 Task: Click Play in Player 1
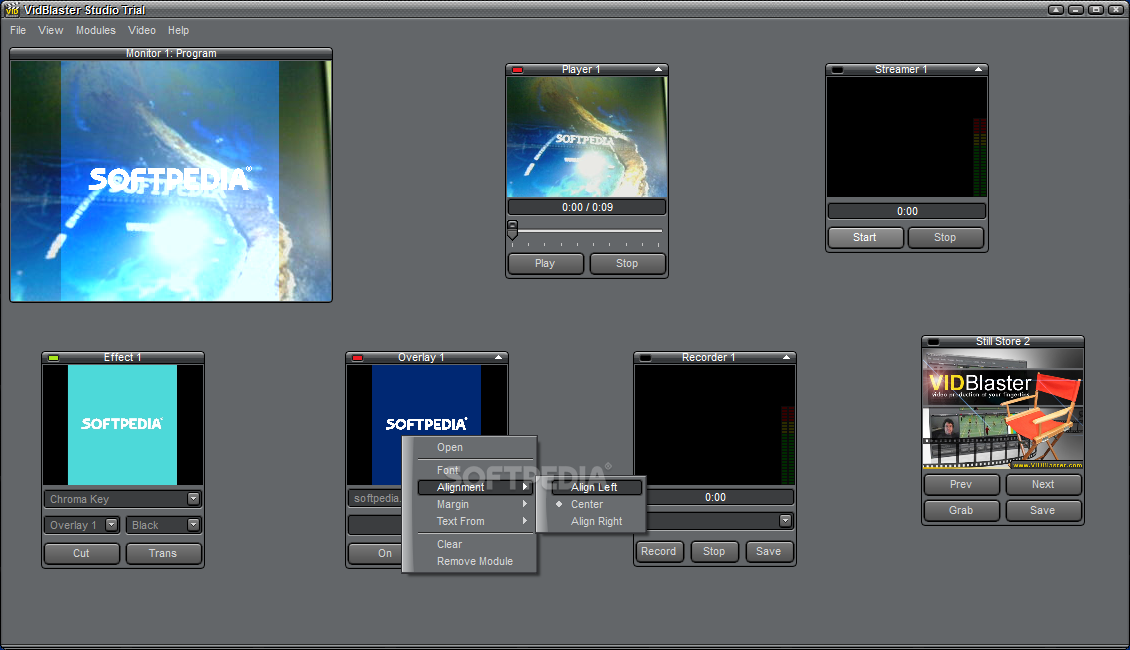pos(546,264)
